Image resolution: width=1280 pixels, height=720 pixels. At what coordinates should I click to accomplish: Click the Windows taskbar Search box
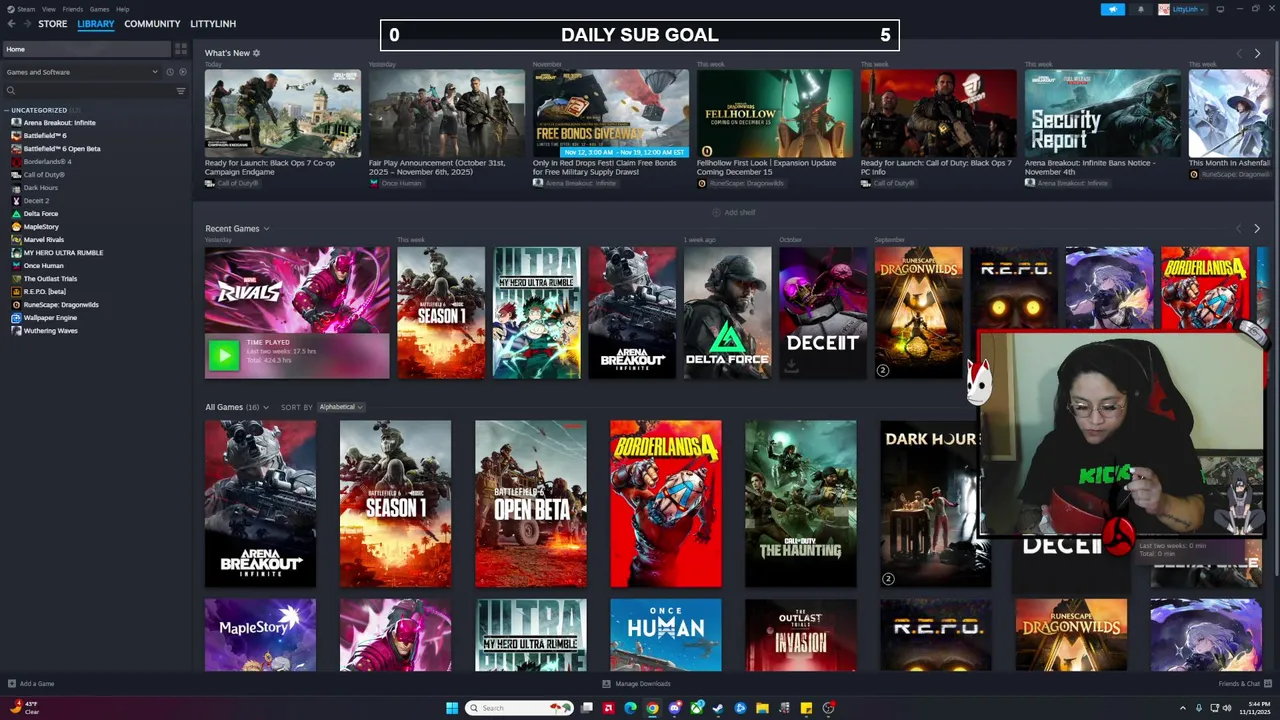tap(520, 708)
